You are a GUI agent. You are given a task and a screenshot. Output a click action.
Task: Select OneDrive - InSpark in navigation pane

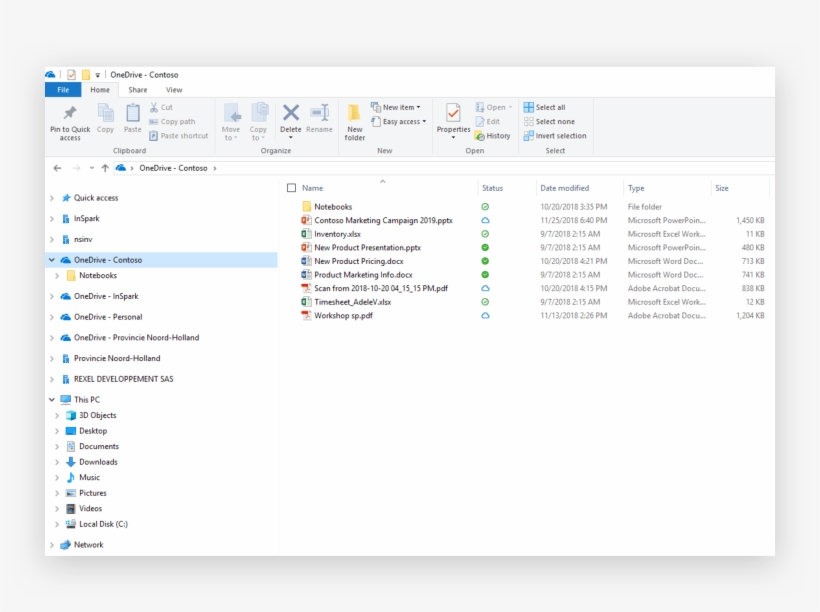point(106,296)
